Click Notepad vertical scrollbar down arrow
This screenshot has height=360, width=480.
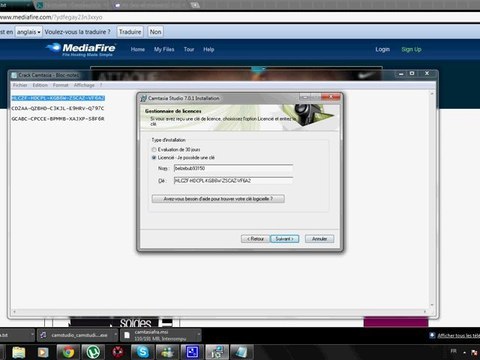coord(432,305)
